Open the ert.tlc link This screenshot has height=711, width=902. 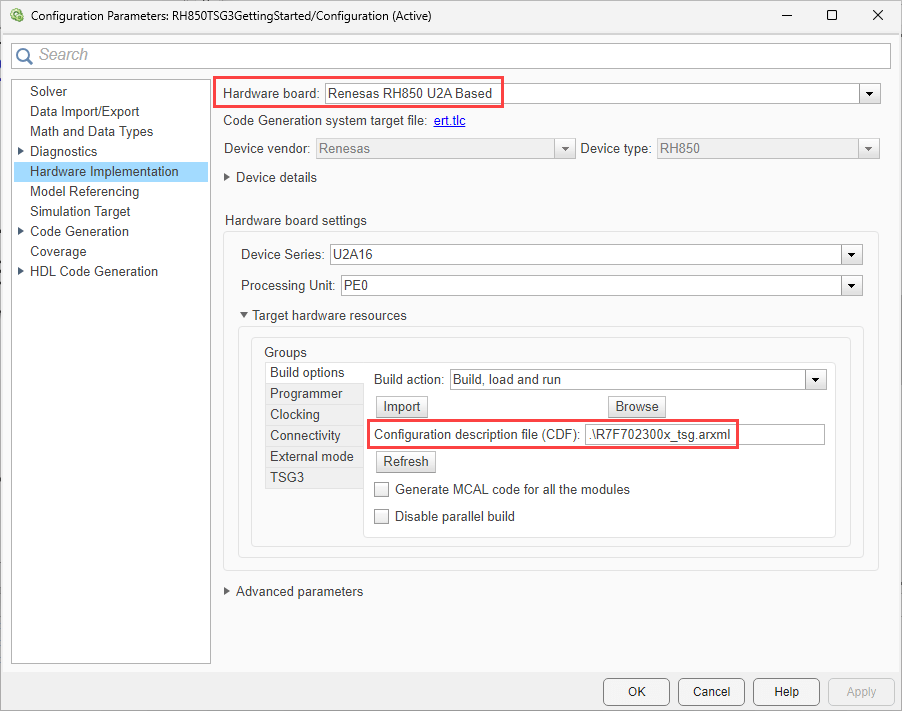449,121
